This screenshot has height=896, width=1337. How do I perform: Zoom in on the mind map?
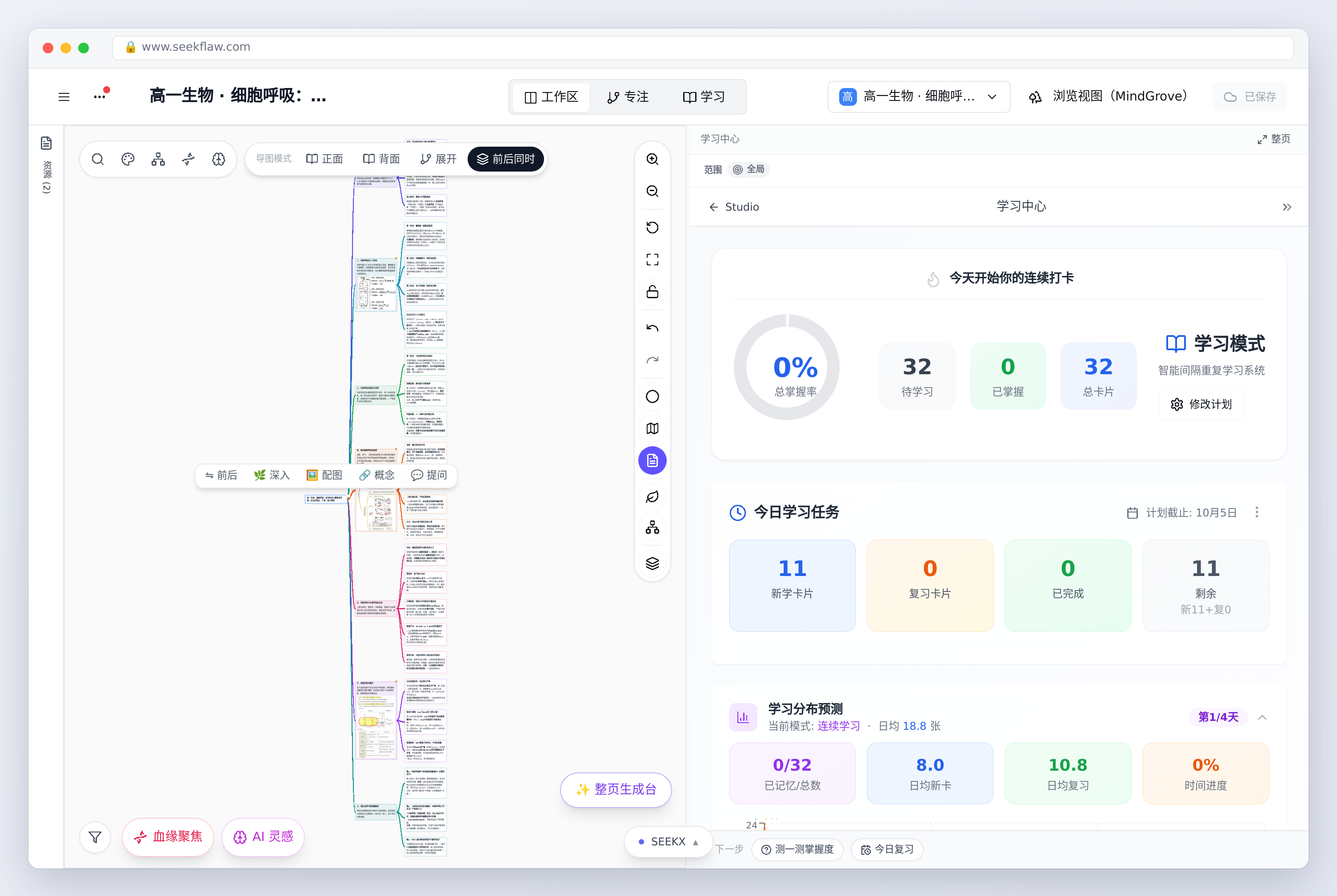pyautogui.click(x=652, y=160)
